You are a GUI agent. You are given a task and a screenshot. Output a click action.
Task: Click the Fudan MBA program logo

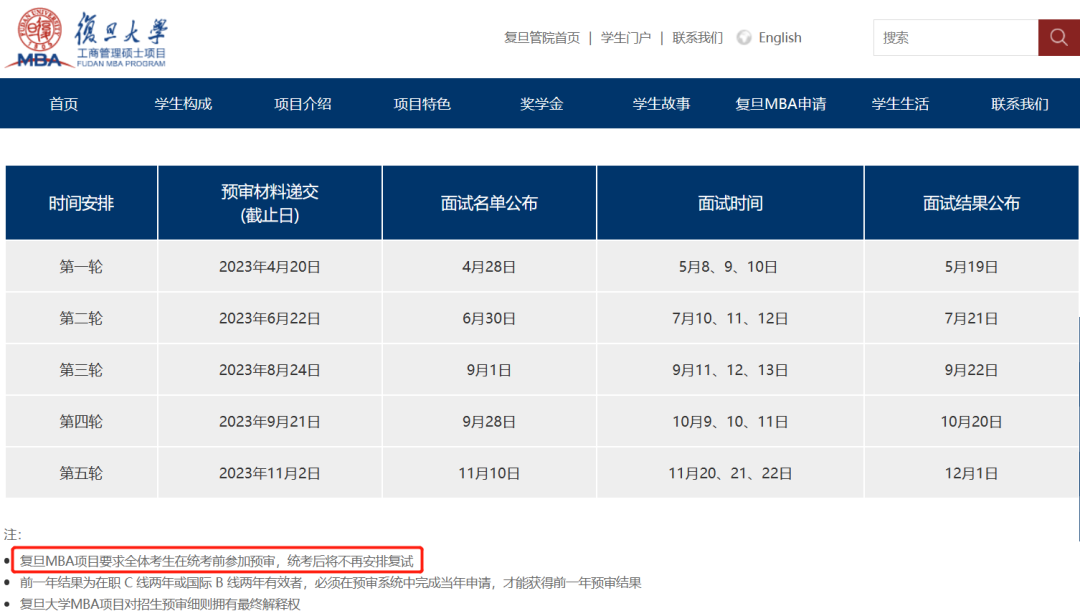click(x=87, y=39)
